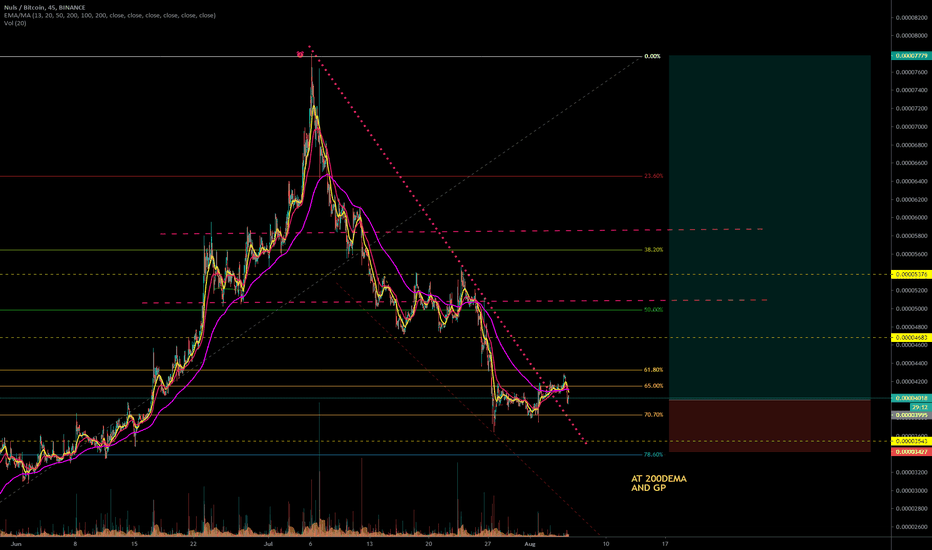Viewport: 932px width, 550px height.
Task: Click the red 0.00003427 stop price tag
Action: (x=911, y=452)
